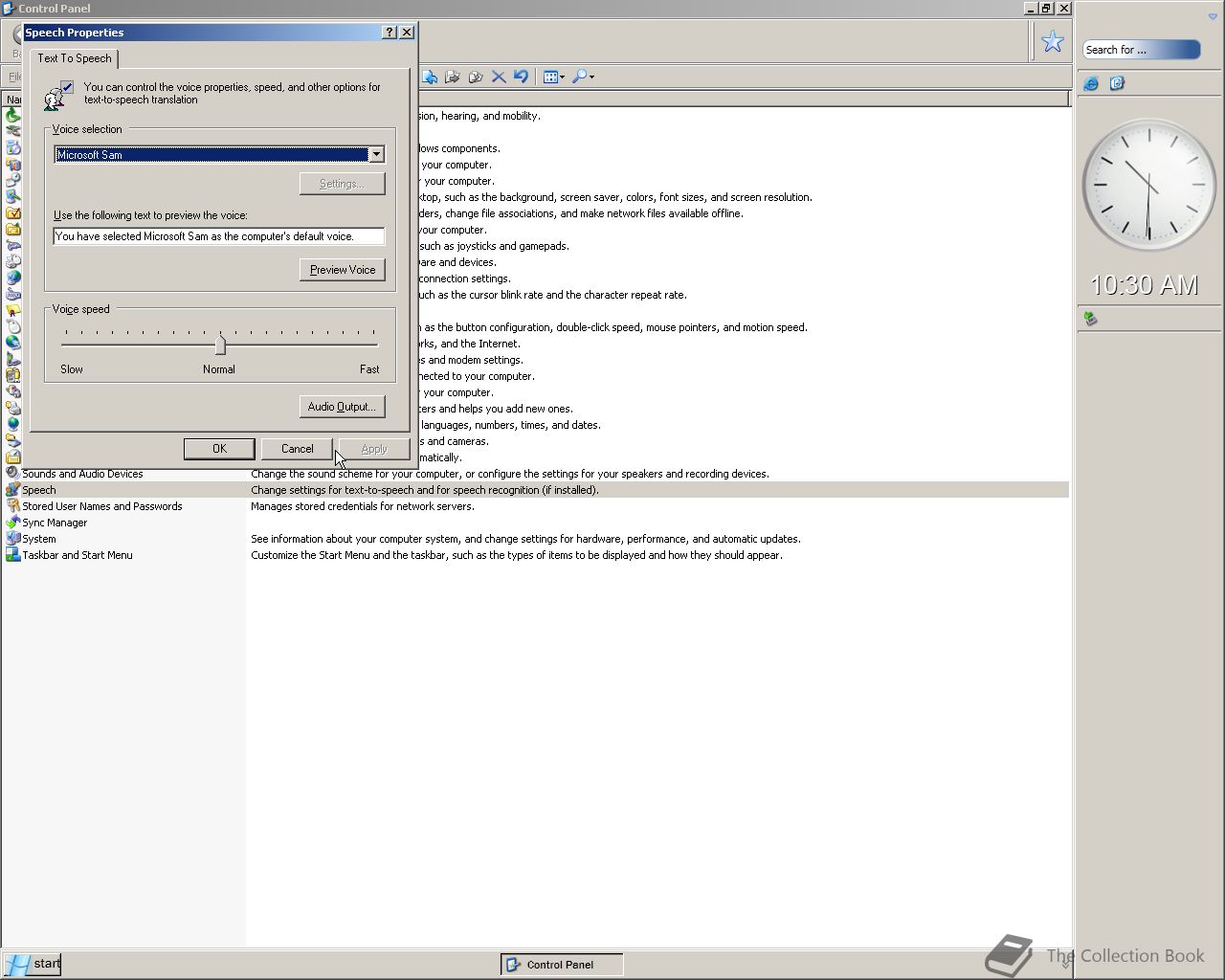The height and width of the screenshot is (980, 1225).
Task: Select the Text To Speech tab
Action: click(75, 58)
